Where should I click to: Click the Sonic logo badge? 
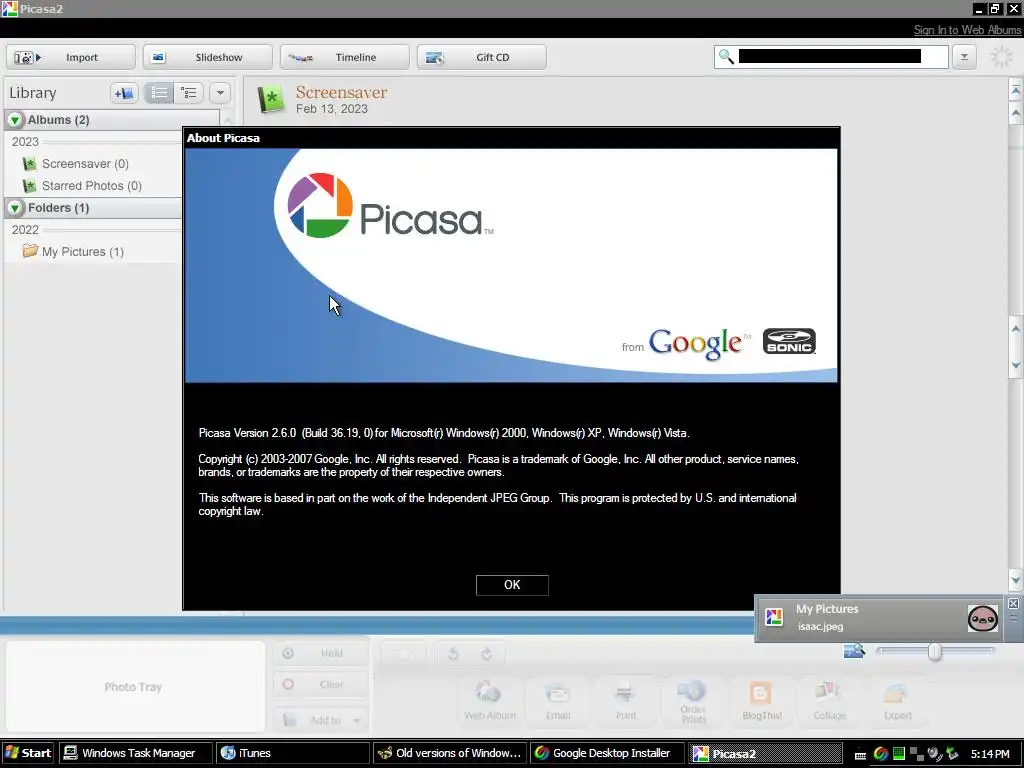point(789,341)
